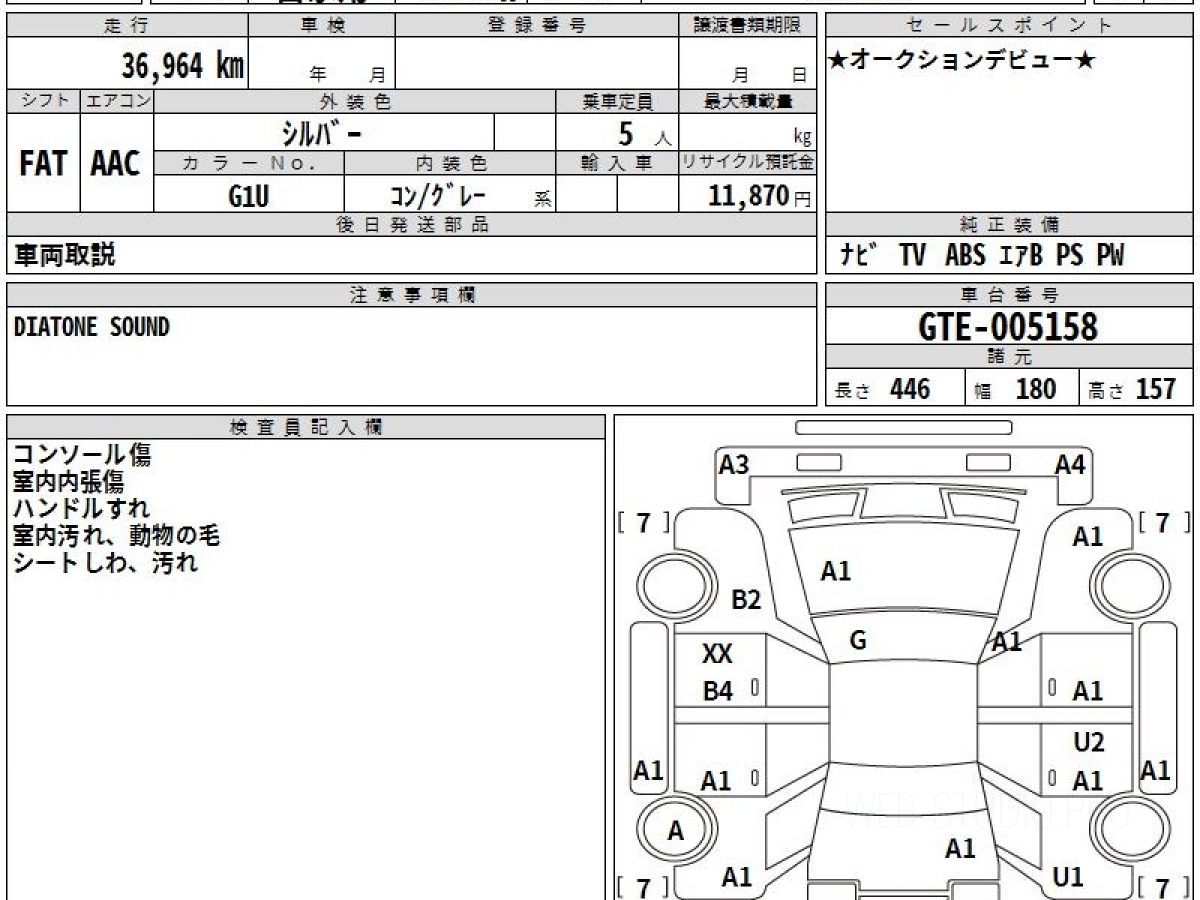
Task: Click the exterior color value シルバー
Action: [320, 133]
